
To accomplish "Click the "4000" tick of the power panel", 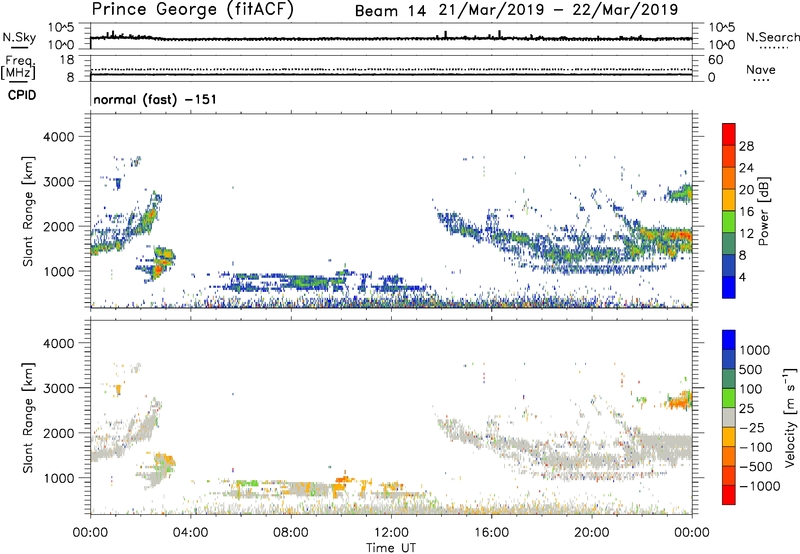I will tap(59, 137).
